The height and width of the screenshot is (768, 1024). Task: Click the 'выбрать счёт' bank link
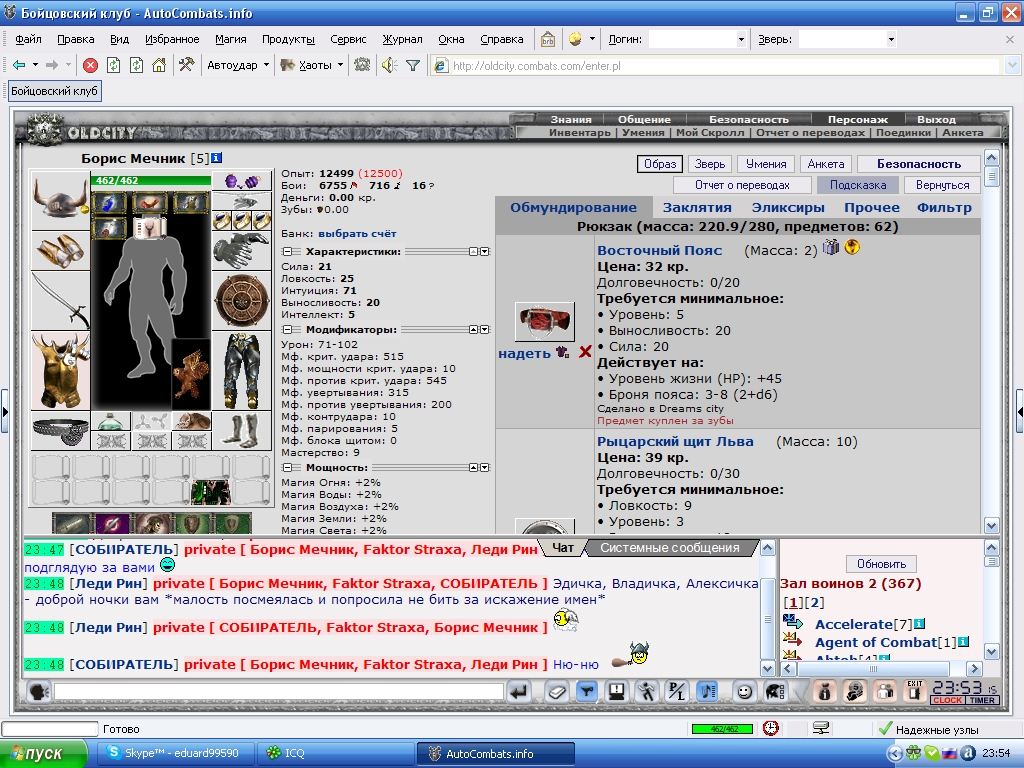357,233
